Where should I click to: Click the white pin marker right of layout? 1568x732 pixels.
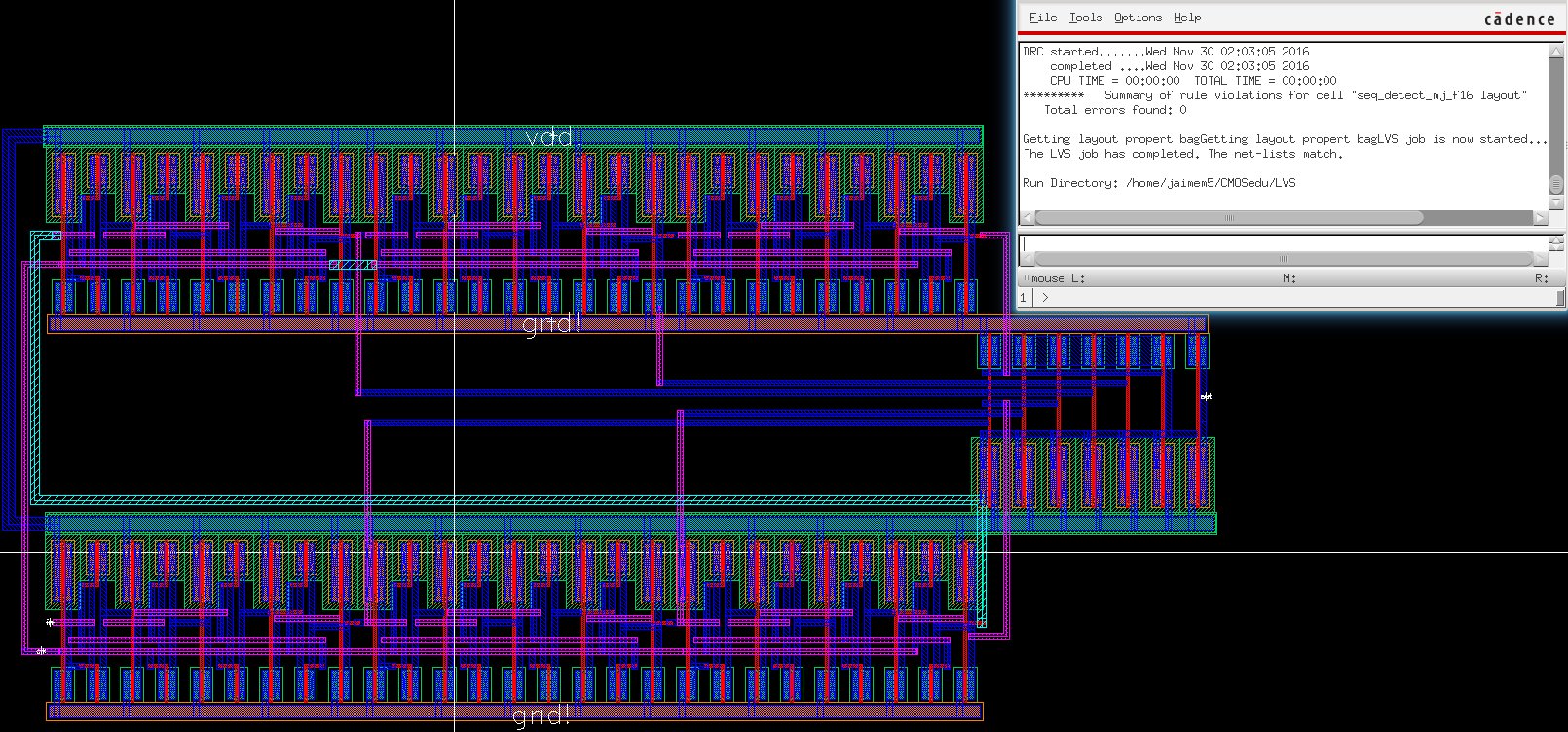1206,396
